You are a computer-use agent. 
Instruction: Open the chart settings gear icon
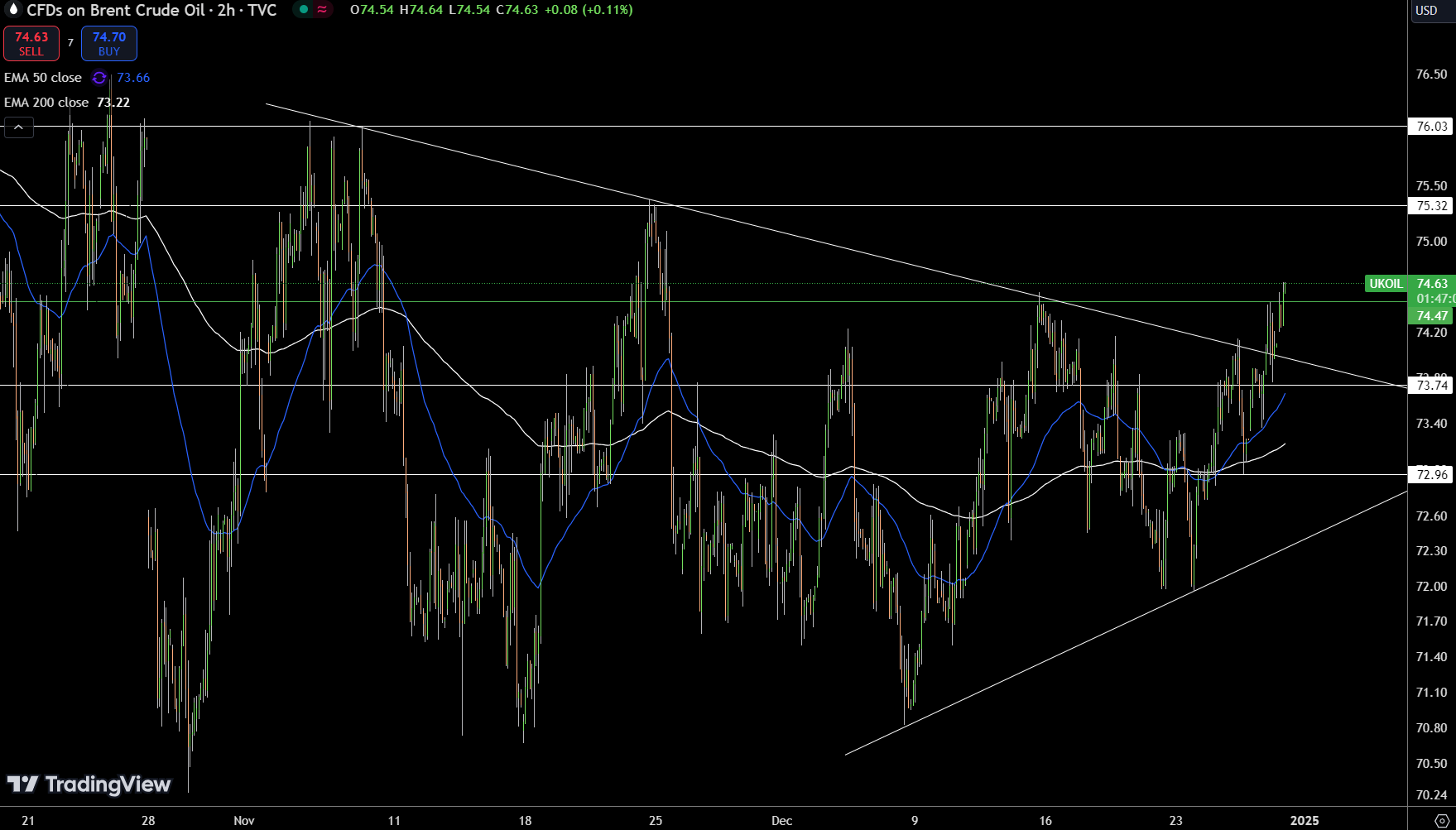click(1441, 821)
